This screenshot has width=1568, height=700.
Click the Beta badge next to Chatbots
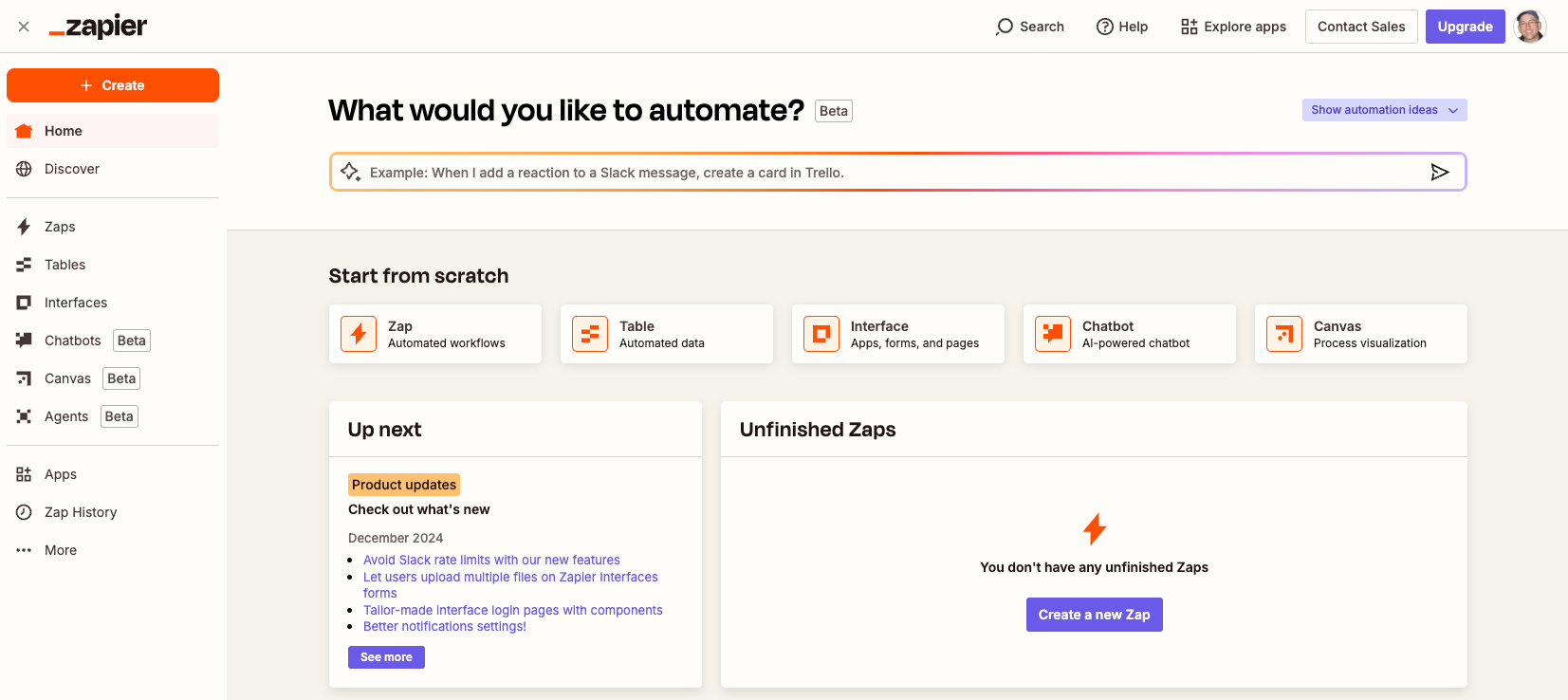[132, 341]
